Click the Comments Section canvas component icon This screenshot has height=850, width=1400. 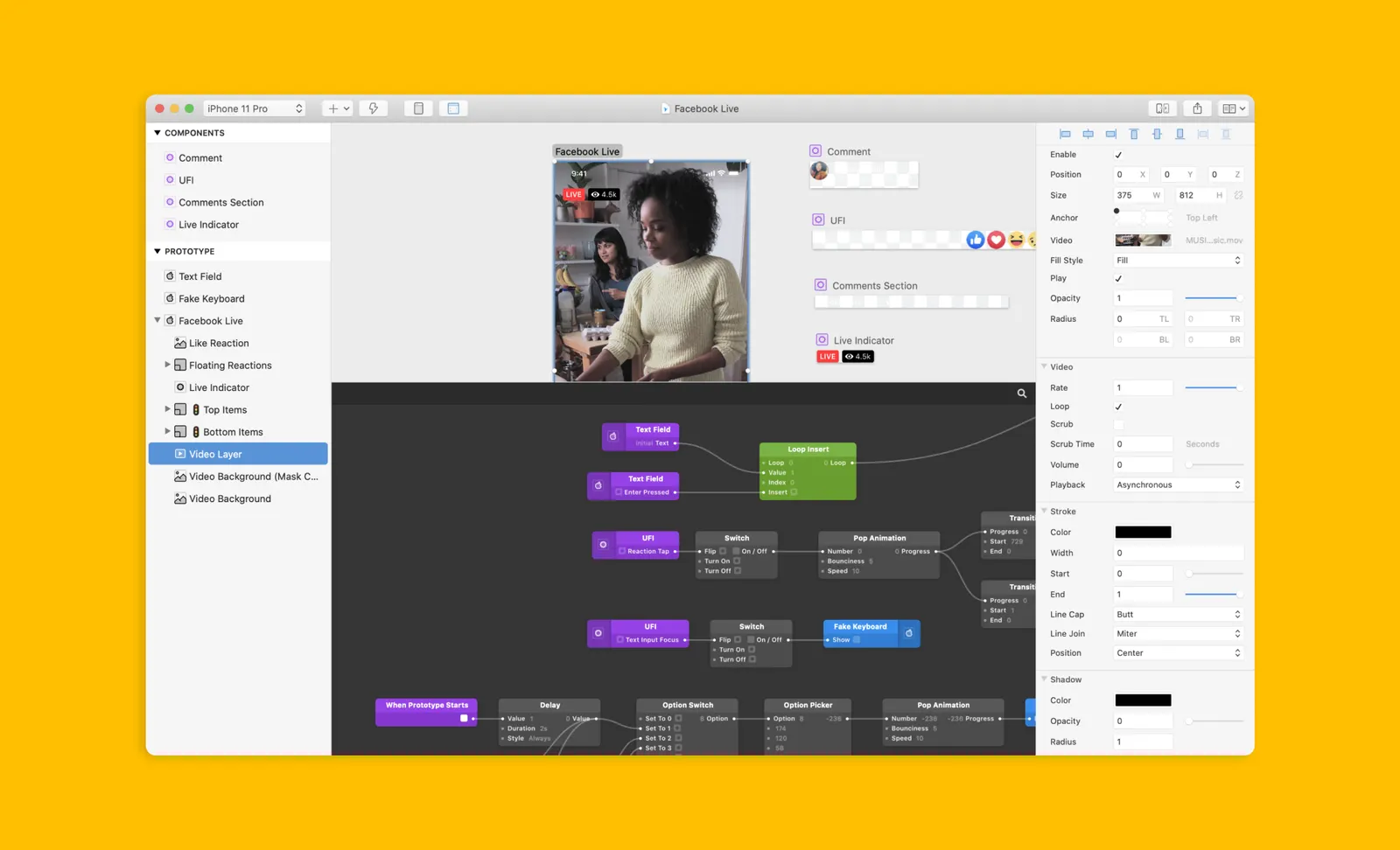point(821,285)
